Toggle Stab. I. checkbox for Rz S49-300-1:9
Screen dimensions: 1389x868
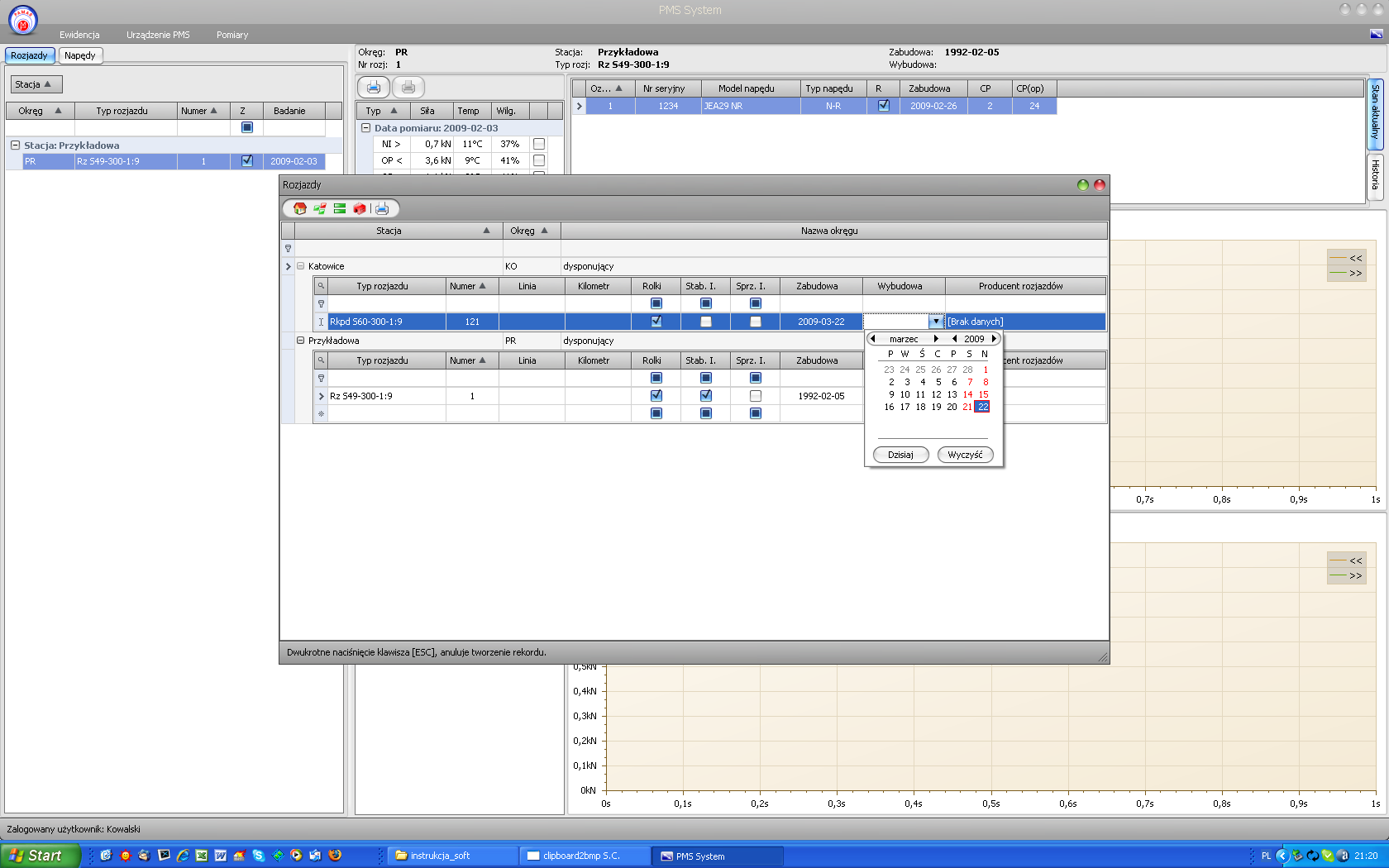[x=706, y=396]
